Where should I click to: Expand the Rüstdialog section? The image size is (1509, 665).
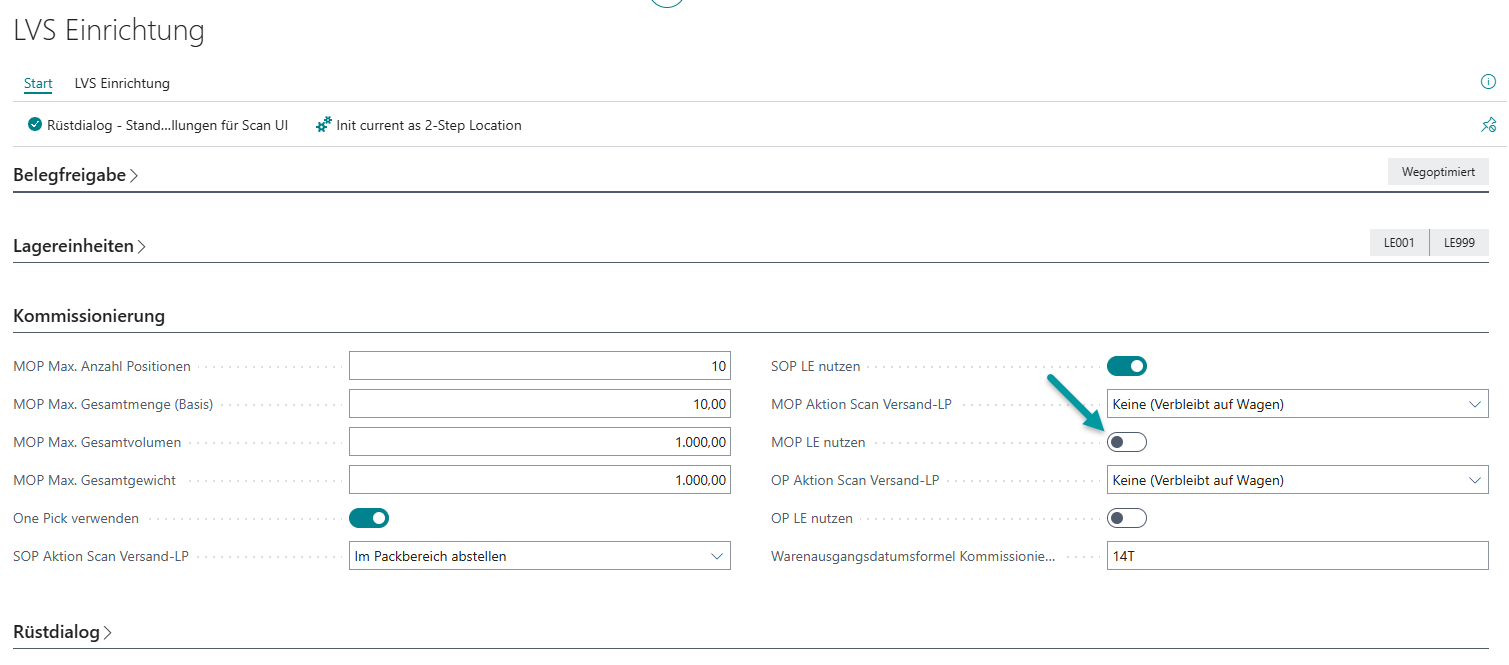click(63, 632)
